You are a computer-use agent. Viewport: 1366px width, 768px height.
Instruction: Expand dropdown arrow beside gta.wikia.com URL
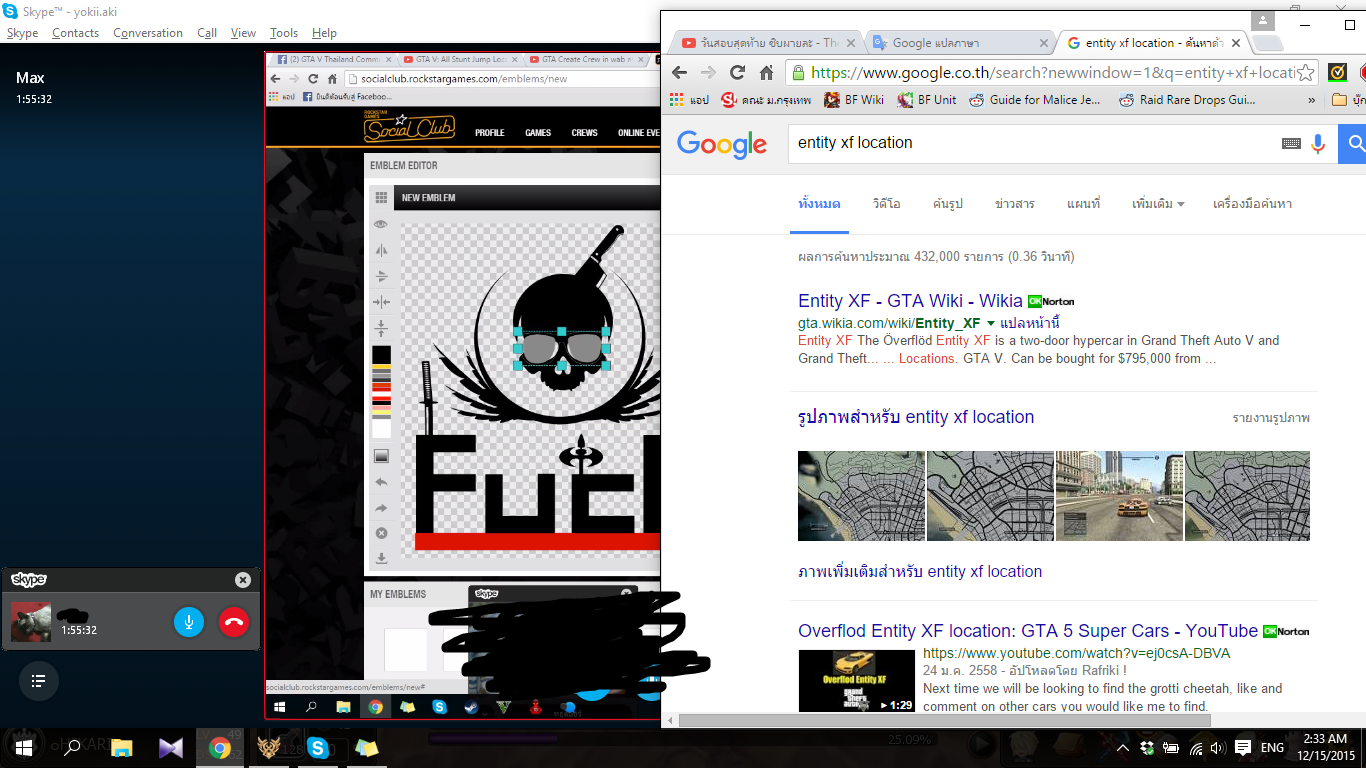coord(990,323)
